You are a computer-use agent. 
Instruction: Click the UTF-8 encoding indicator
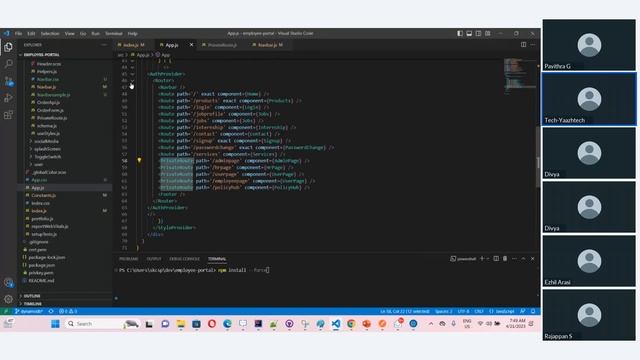point(463,311)
